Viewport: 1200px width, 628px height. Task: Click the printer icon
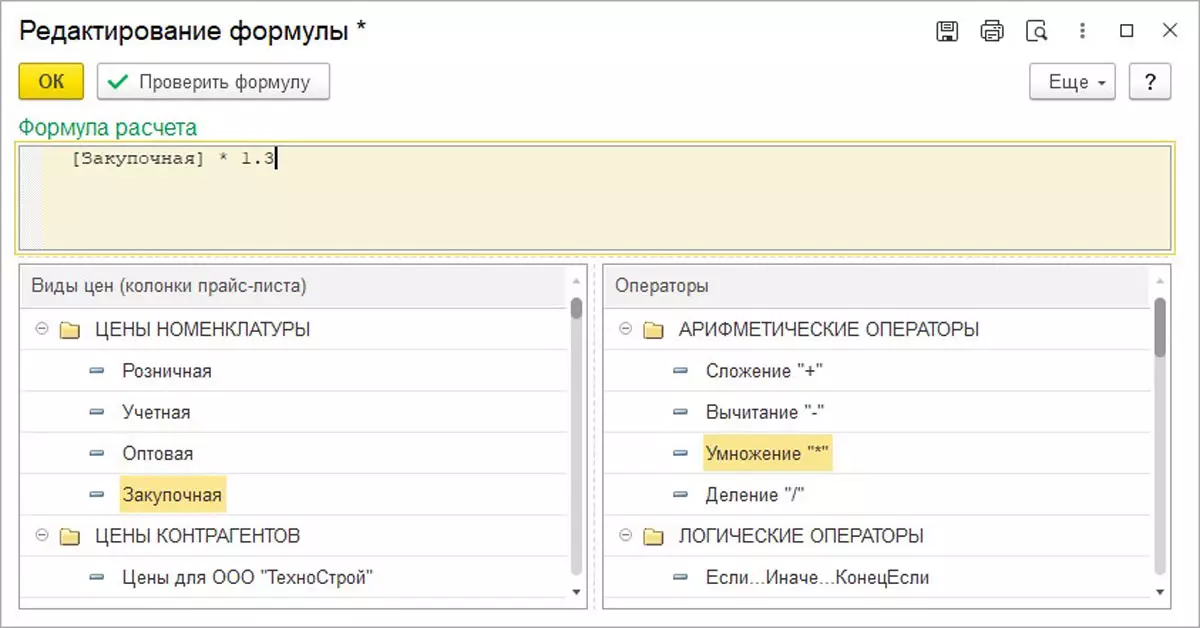991,31
